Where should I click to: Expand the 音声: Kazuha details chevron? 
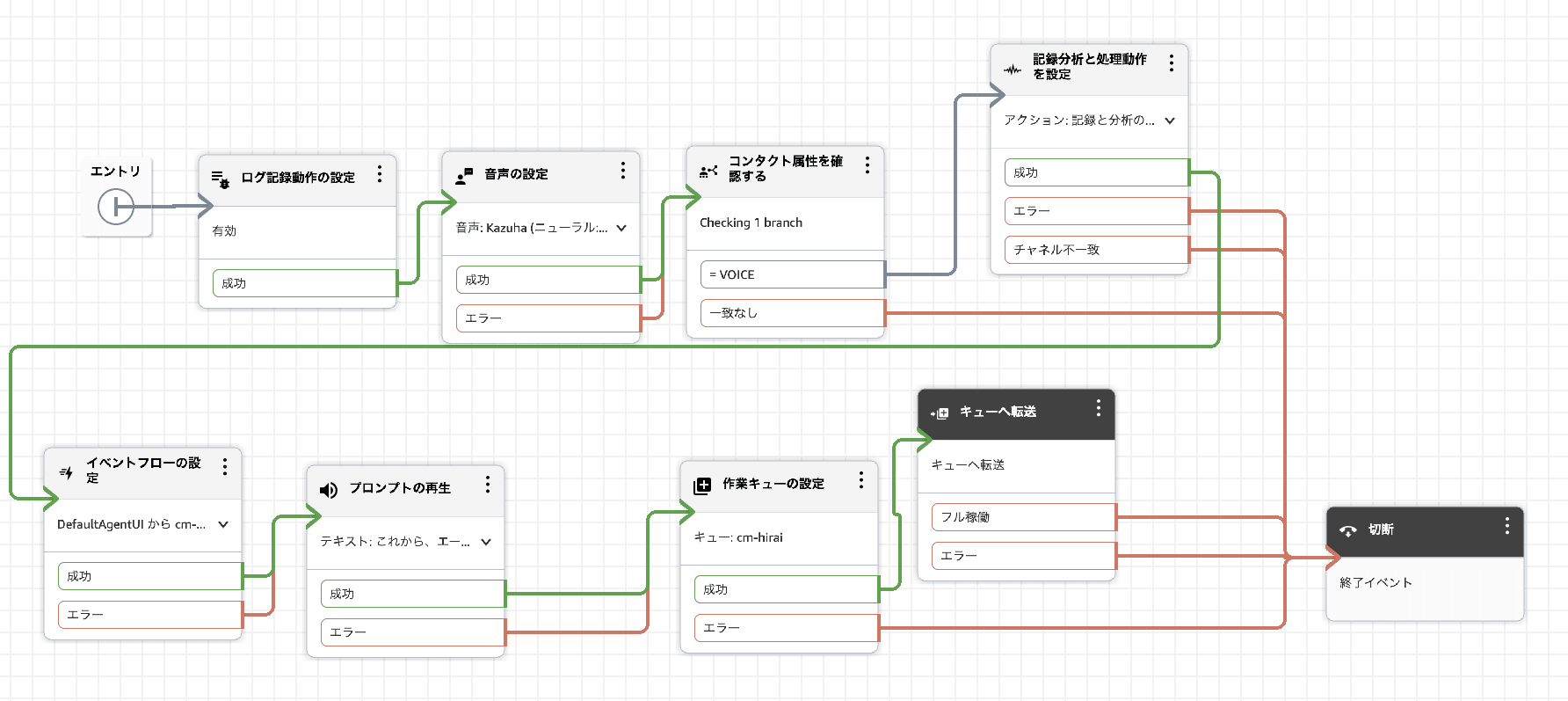point(621,228)
